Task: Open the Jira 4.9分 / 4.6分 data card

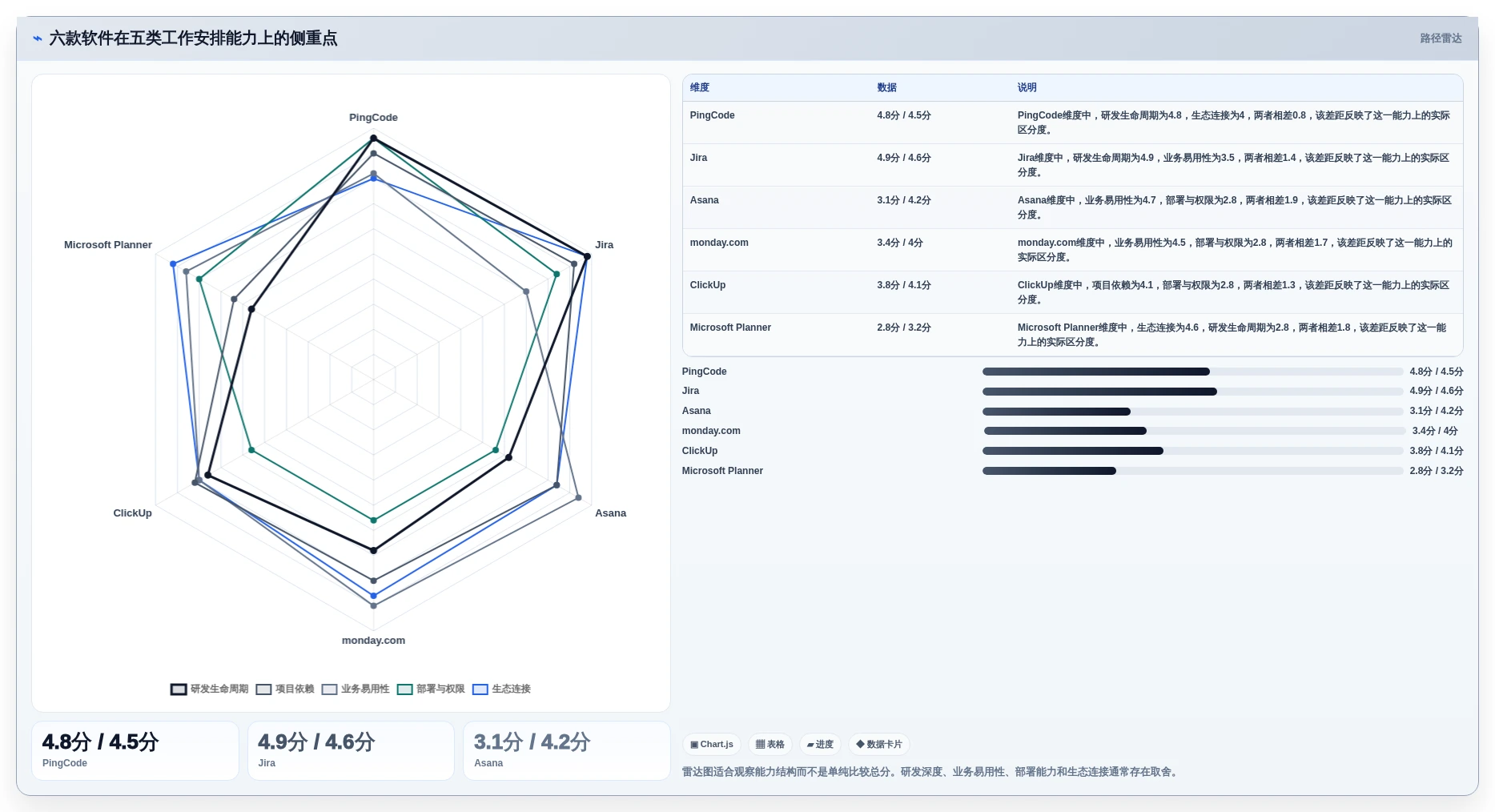Action: click(351, 750)
